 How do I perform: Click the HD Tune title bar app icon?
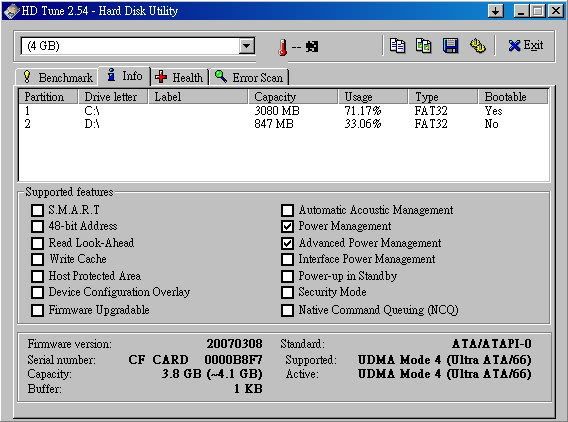tap(11, 11)
